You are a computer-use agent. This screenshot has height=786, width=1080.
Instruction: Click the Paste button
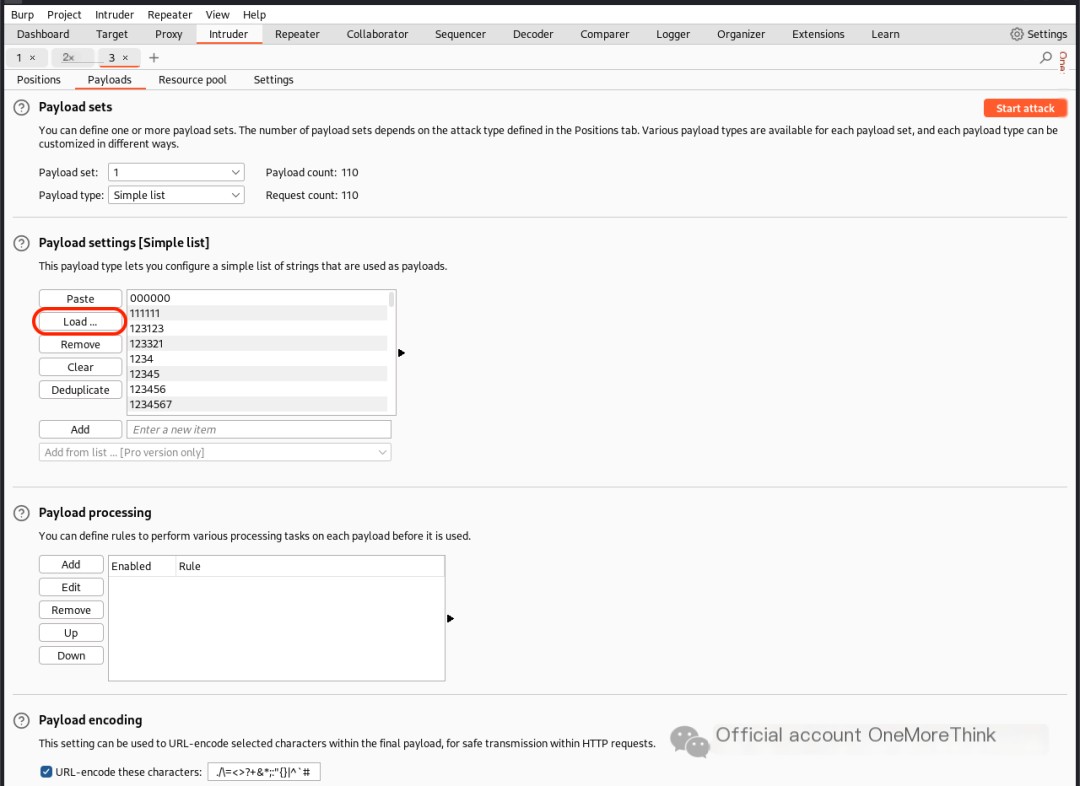[x=81, y=299]
